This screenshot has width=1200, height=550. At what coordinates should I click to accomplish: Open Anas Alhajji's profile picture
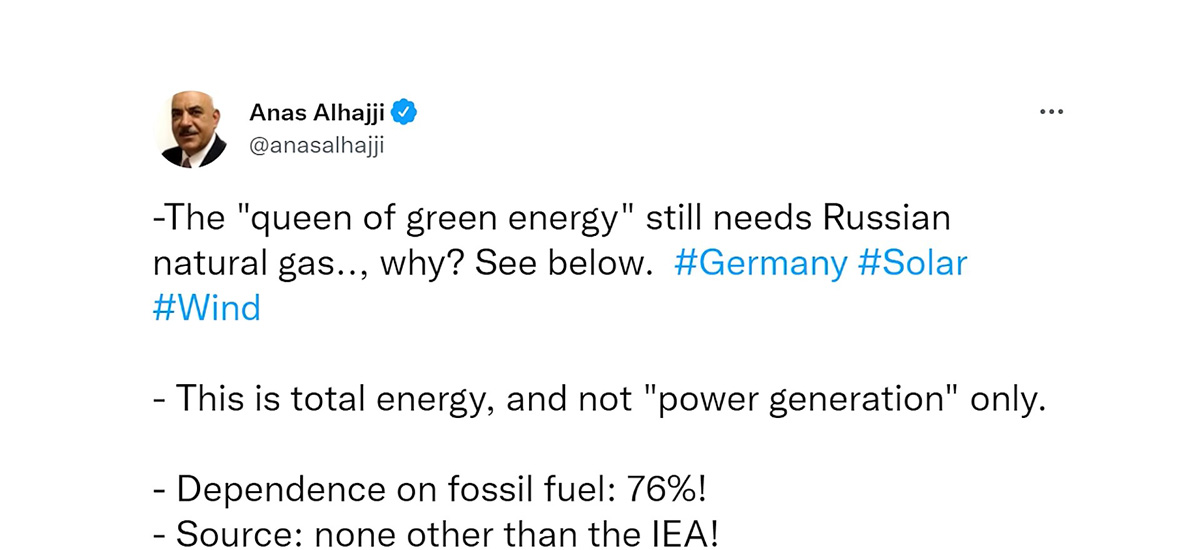[x=193, y=131]
